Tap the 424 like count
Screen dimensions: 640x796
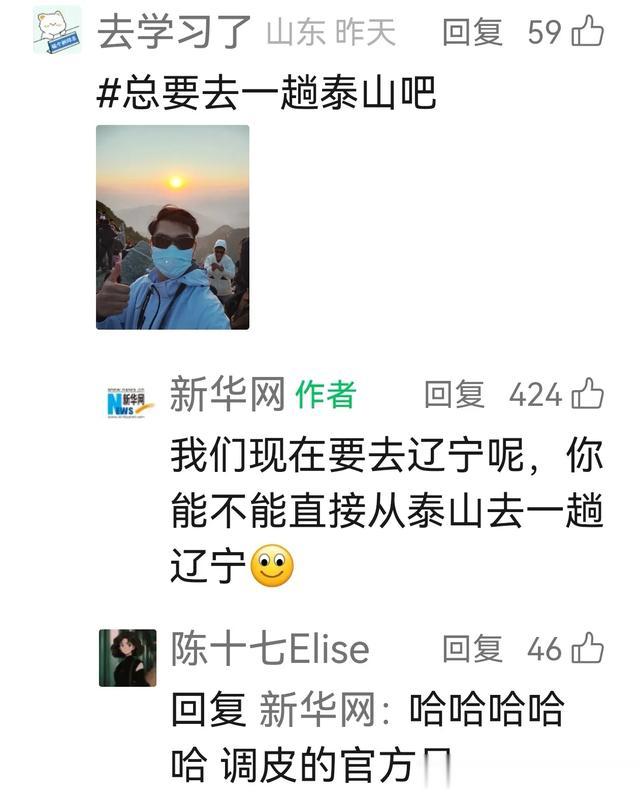click(x=536, y=395)
